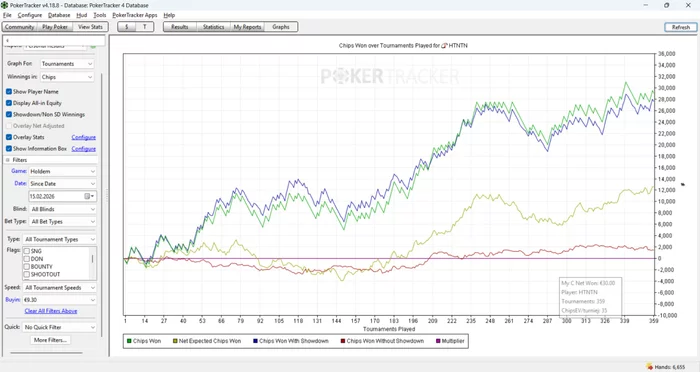Open the Buyin €9.30 dropdown
The image size is (700, 372).
pos(60,300)
